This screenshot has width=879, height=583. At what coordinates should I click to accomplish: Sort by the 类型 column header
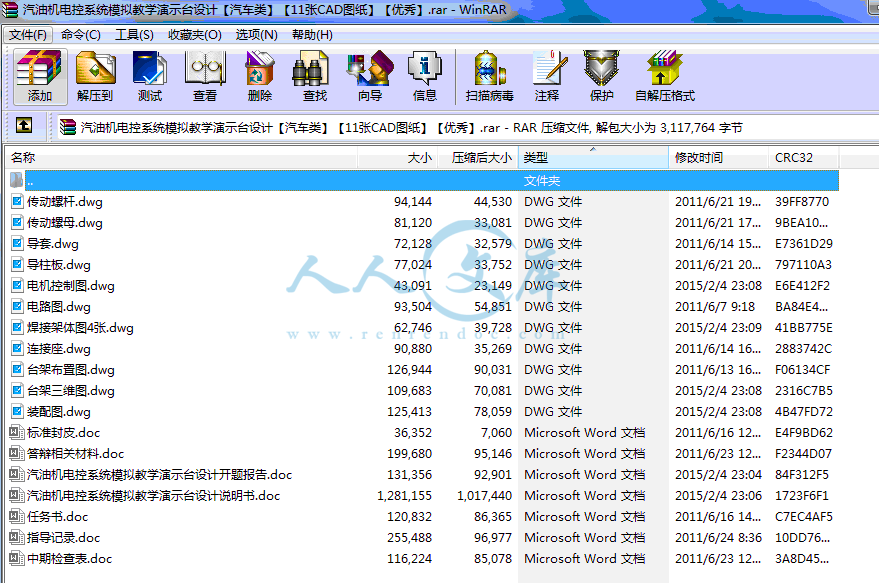593,158
